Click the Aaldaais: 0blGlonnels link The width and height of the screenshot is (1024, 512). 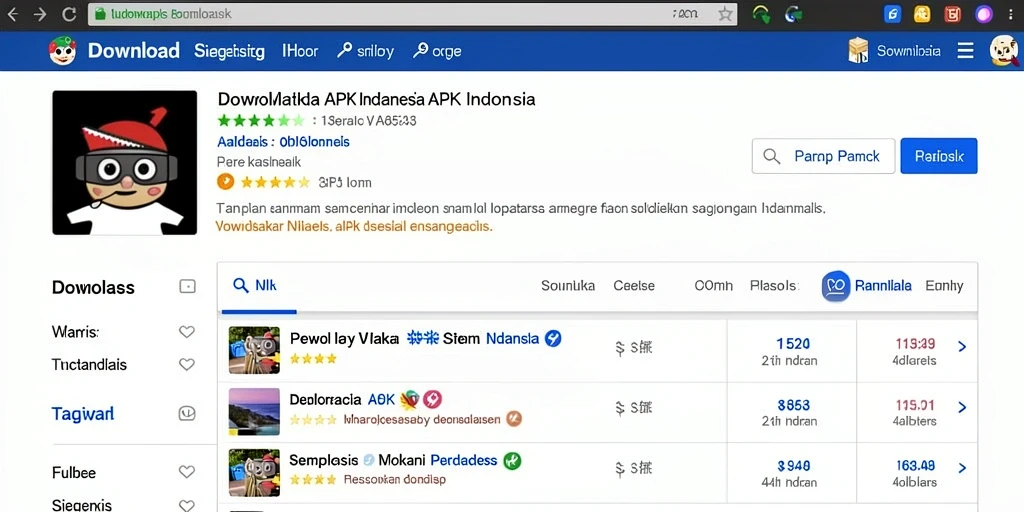[x=283, y=142]
